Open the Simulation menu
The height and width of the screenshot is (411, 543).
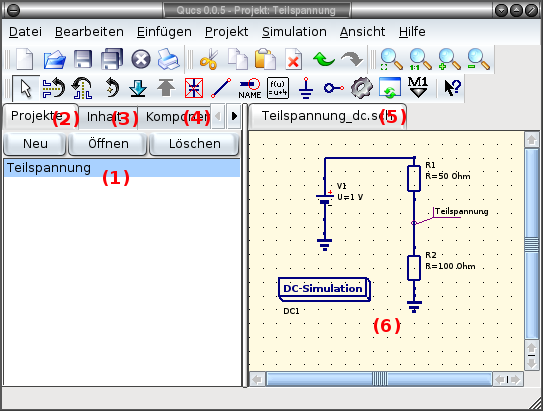pos(294,32)
